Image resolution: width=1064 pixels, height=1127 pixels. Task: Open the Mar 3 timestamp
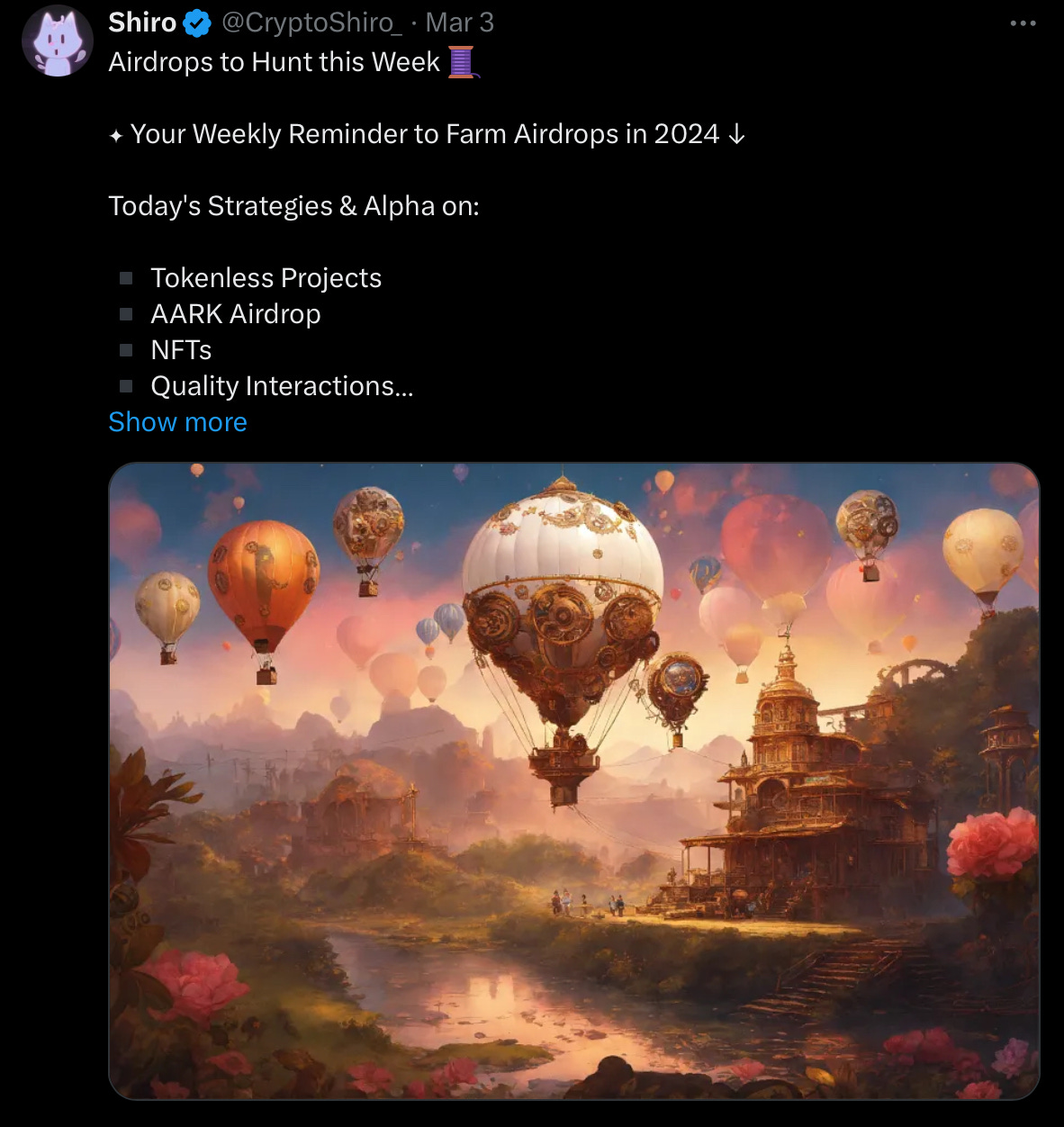point(459,23)
